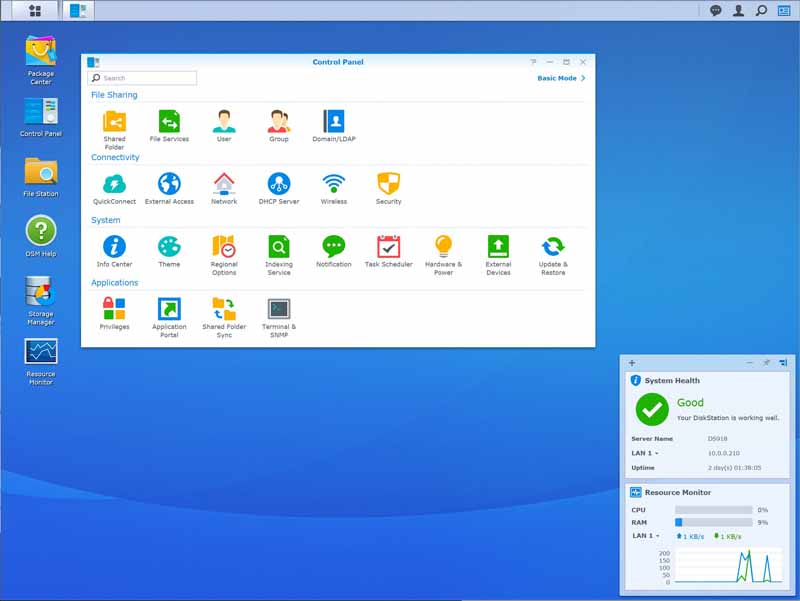Expand the LAN 1 dropdown in Resource Monitor
Image resolution: width=800 pixels, height=601 pixels.
645,536
